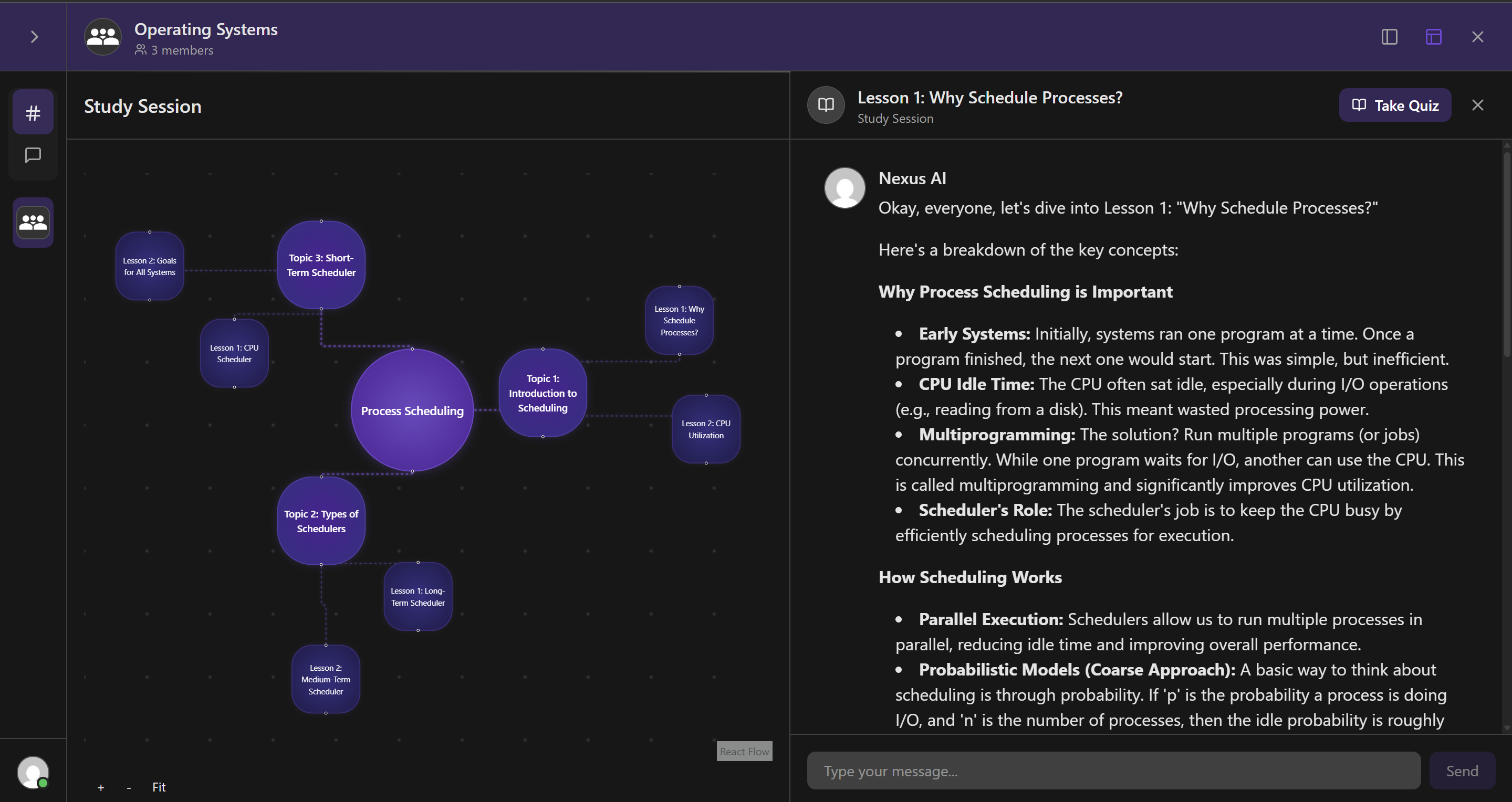Select the Operating Systems group icon in sidebar

(x=33, y=223)
